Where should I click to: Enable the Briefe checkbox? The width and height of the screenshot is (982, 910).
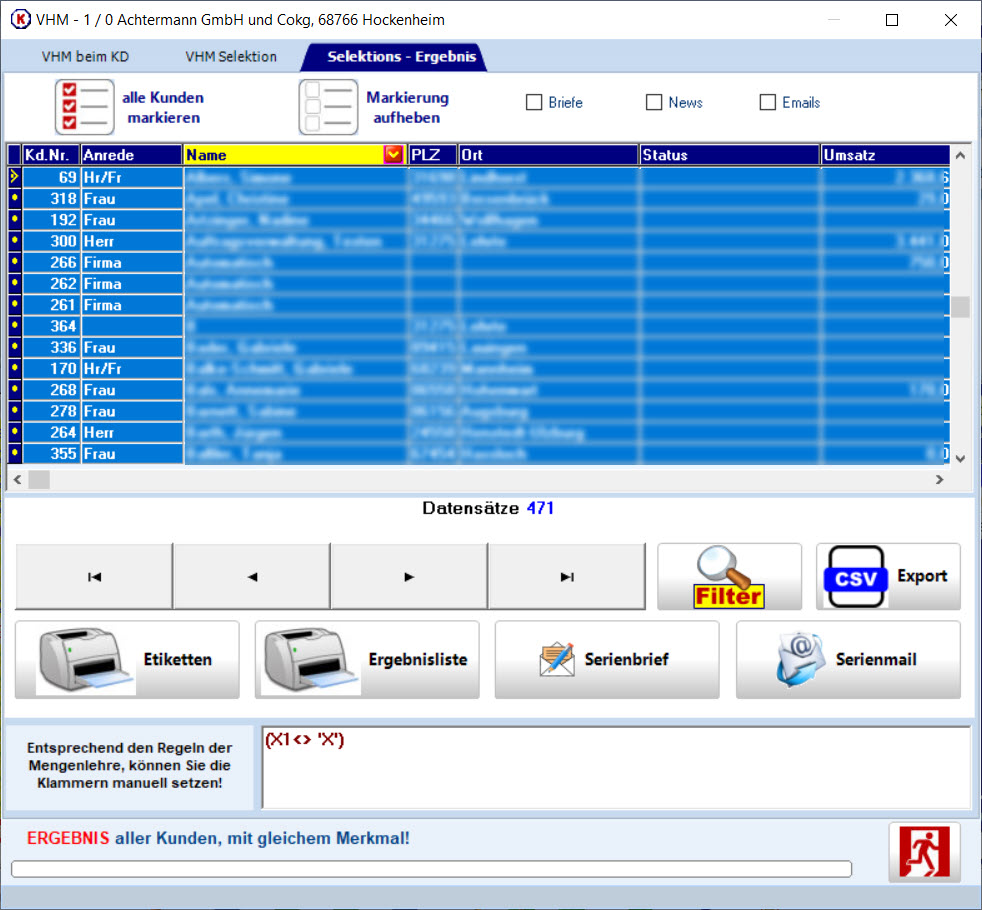point(534,103)
